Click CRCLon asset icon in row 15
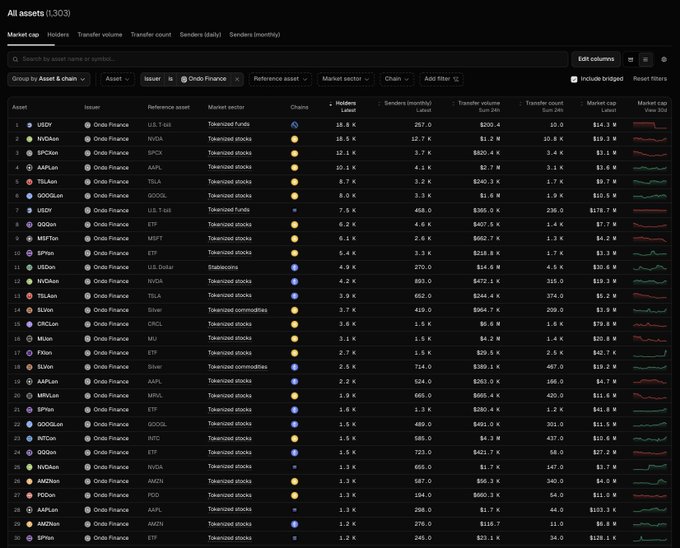Image resolution: width=680 pixels, height=548 pixels. [x=29, y=324]
